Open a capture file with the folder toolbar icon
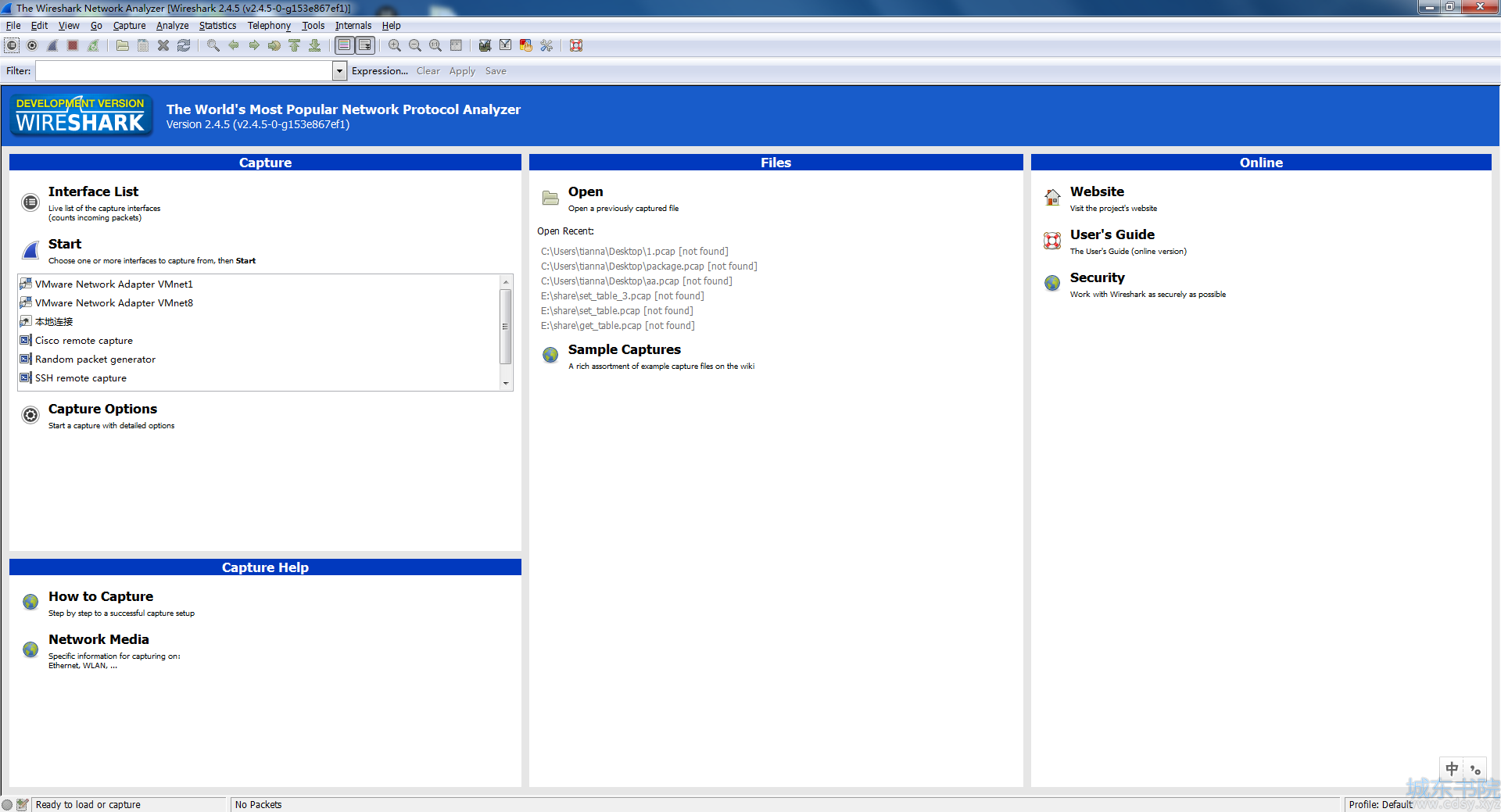The height and width of the screenshot is (812, 1501). pos(123,45)
